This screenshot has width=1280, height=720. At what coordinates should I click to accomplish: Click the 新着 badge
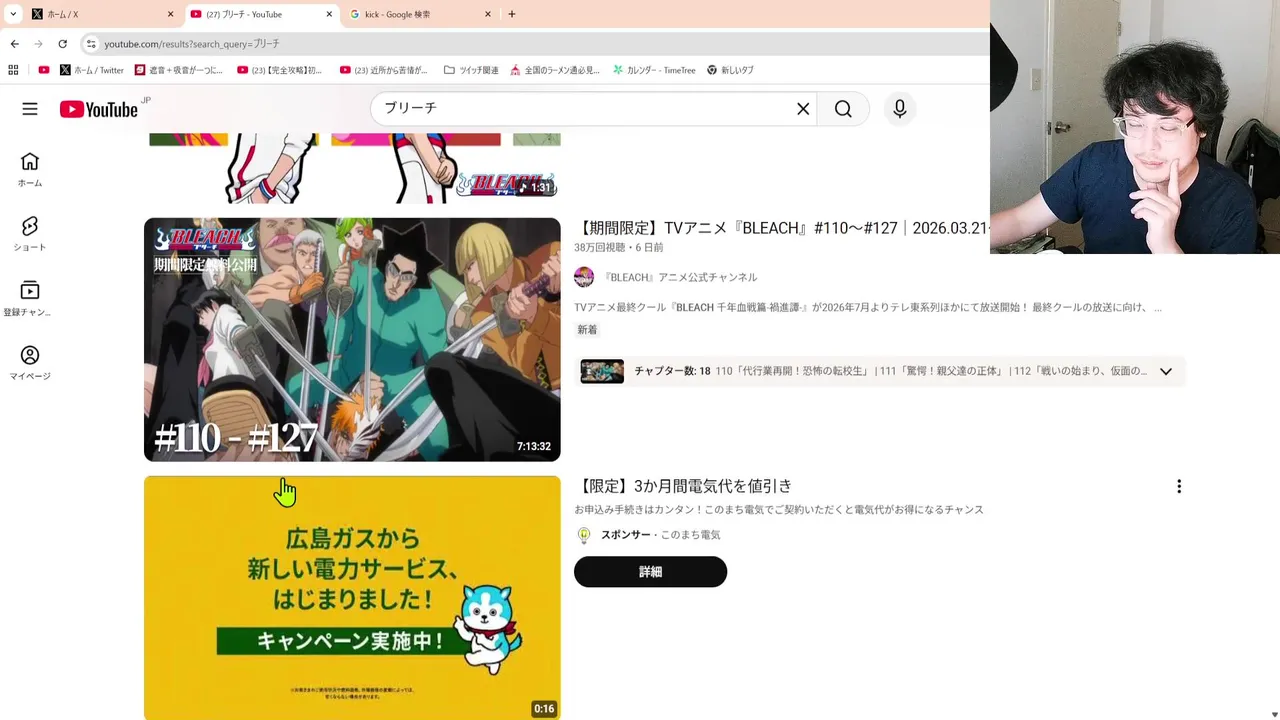587,329
